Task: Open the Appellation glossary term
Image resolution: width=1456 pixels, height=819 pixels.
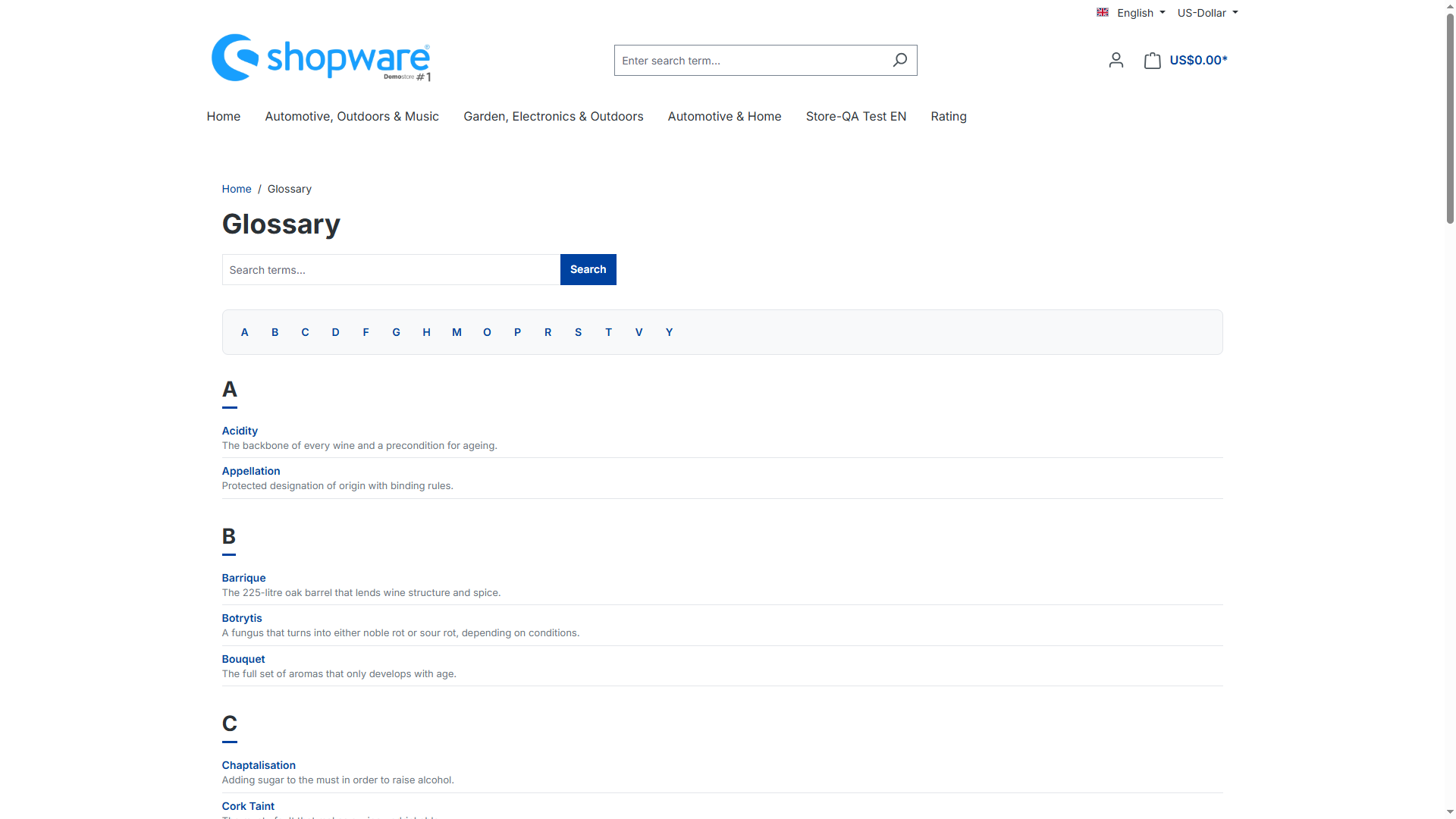Action: (x=251, y=471)
